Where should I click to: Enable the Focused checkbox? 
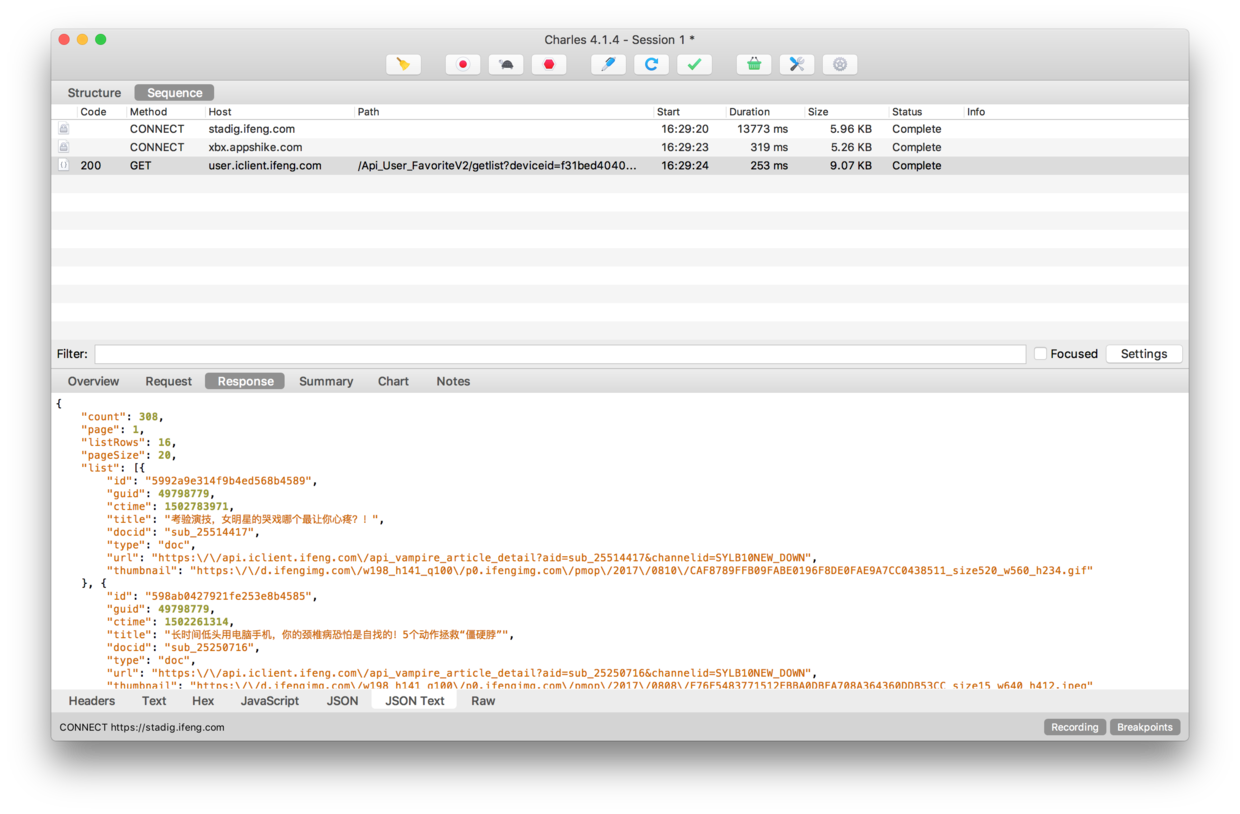(1040, 354)
